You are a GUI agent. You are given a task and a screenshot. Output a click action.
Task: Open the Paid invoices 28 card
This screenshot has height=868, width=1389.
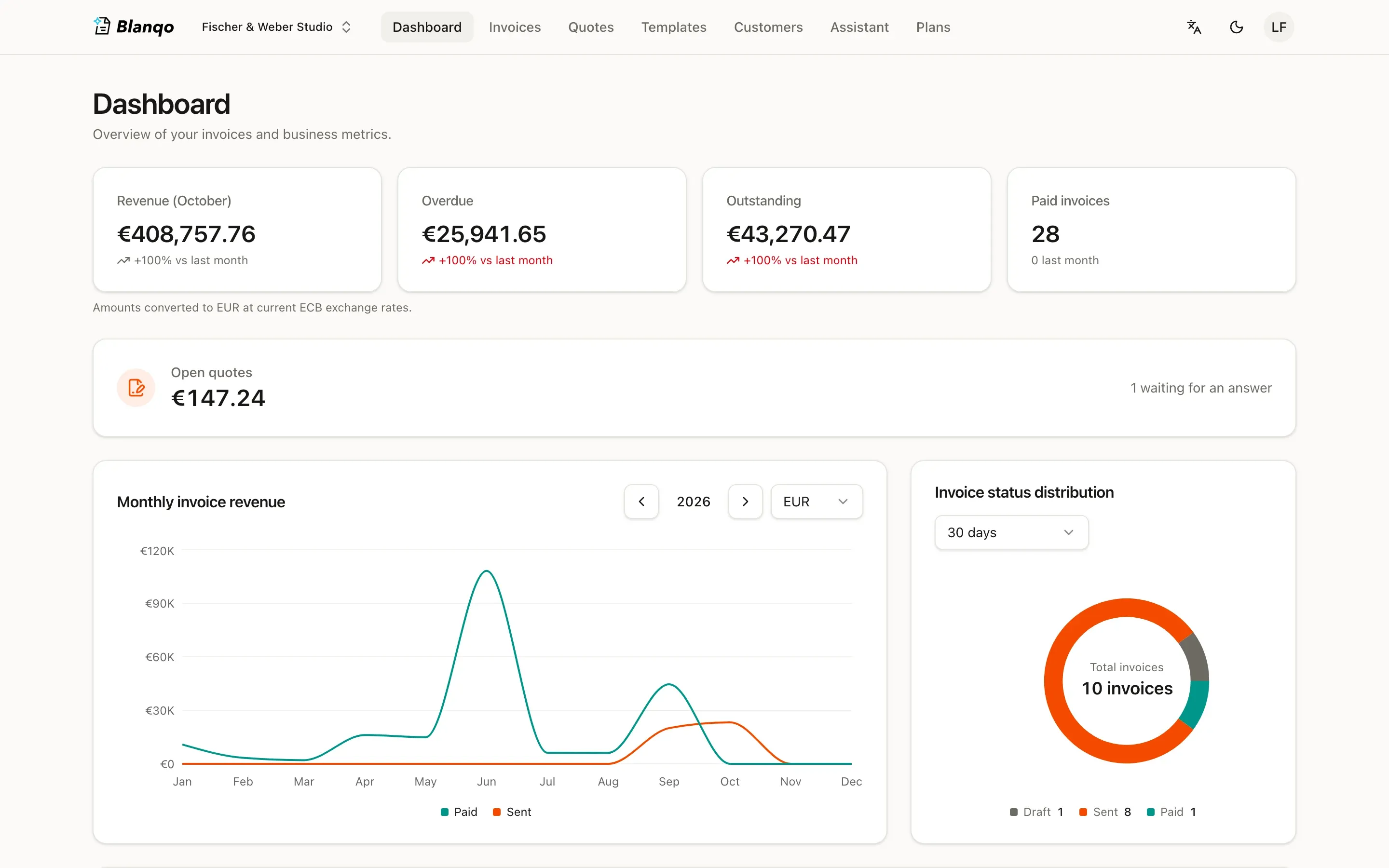coord(1151,230)
